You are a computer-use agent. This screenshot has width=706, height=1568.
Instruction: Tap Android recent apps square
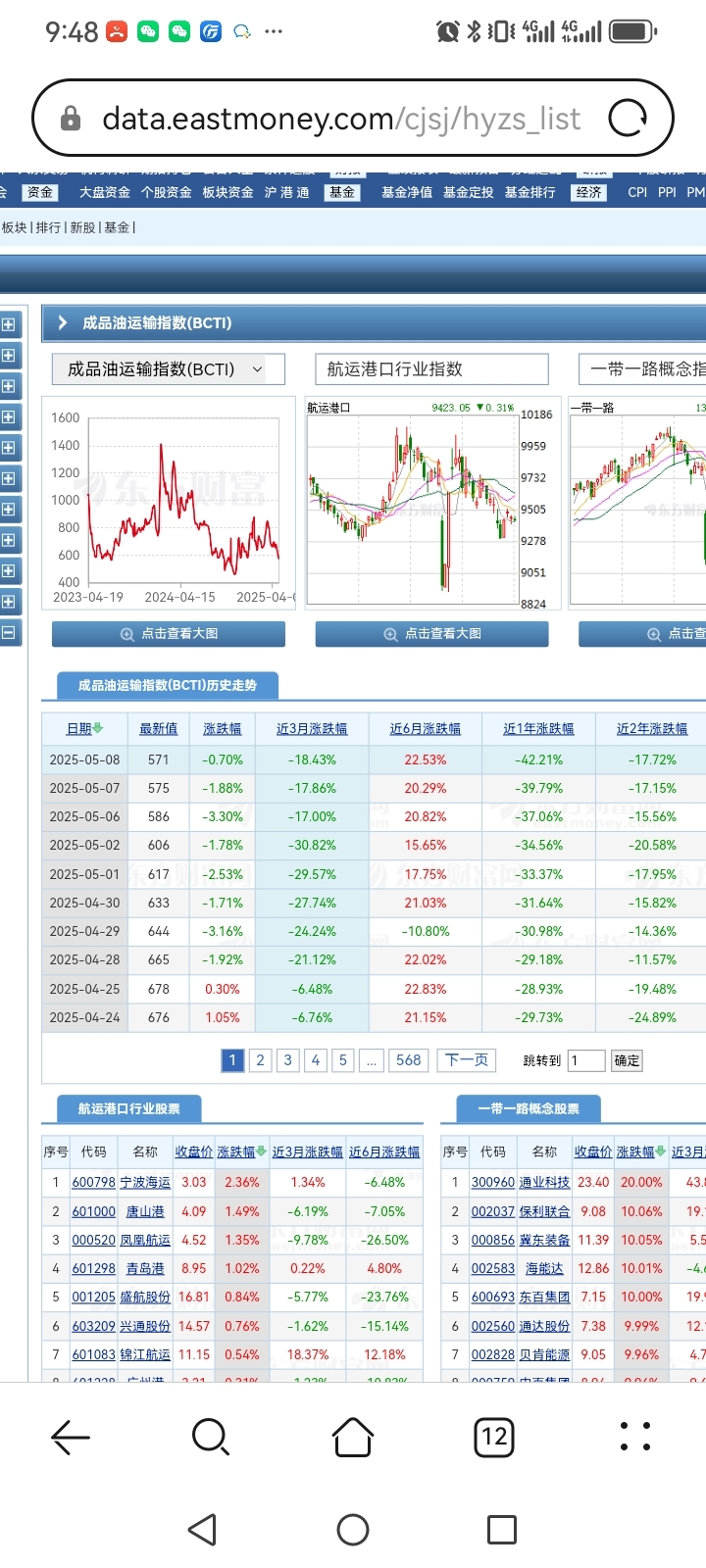tap(502, 1529)
